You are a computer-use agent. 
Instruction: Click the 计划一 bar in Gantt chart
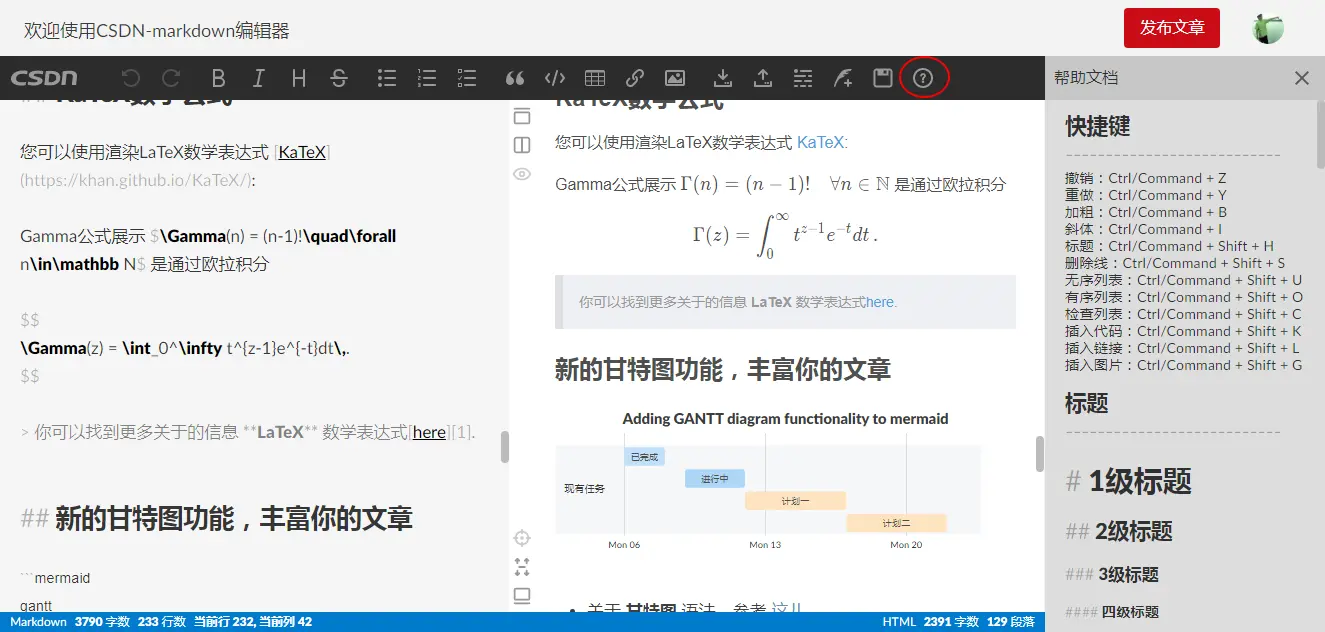795,500
